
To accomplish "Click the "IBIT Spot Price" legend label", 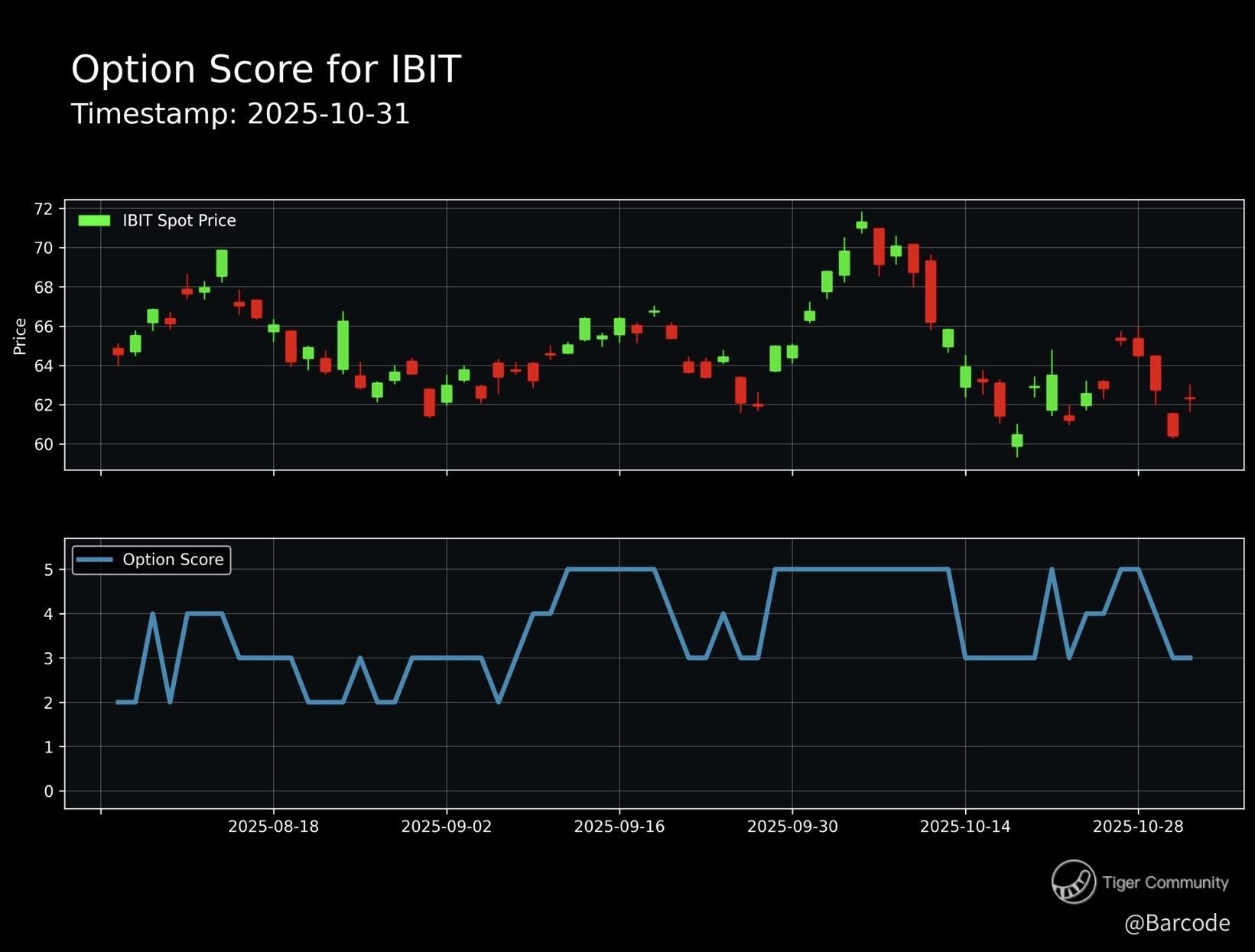I will click(x=179, y=221).
